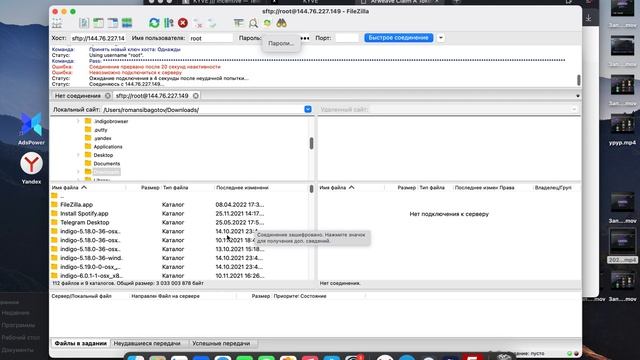Expand the .indigobrowser tree folder
The width and height of the screenshot is (640, 360).
(x=78, y=121)
